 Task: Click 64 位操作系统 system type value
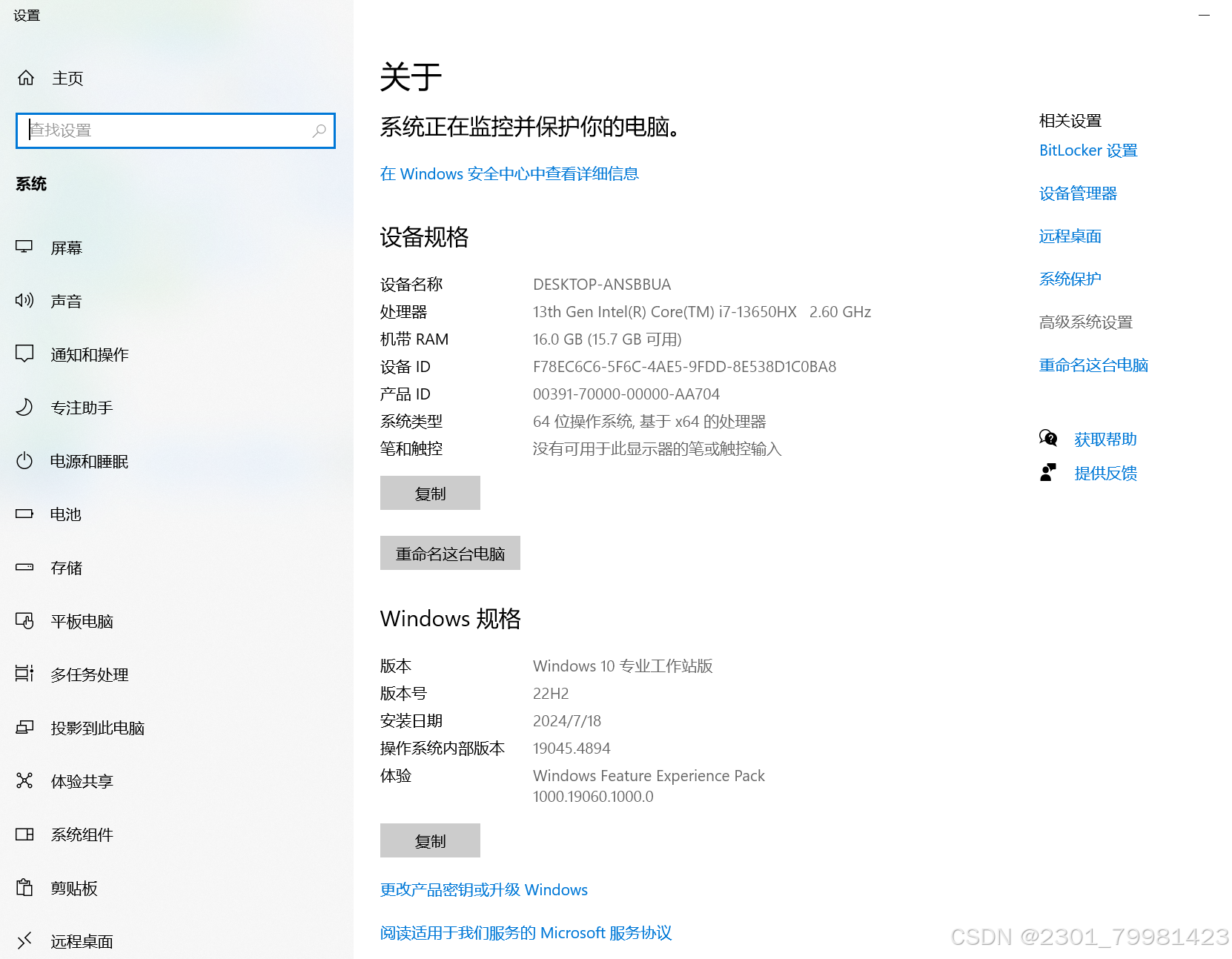649,422
